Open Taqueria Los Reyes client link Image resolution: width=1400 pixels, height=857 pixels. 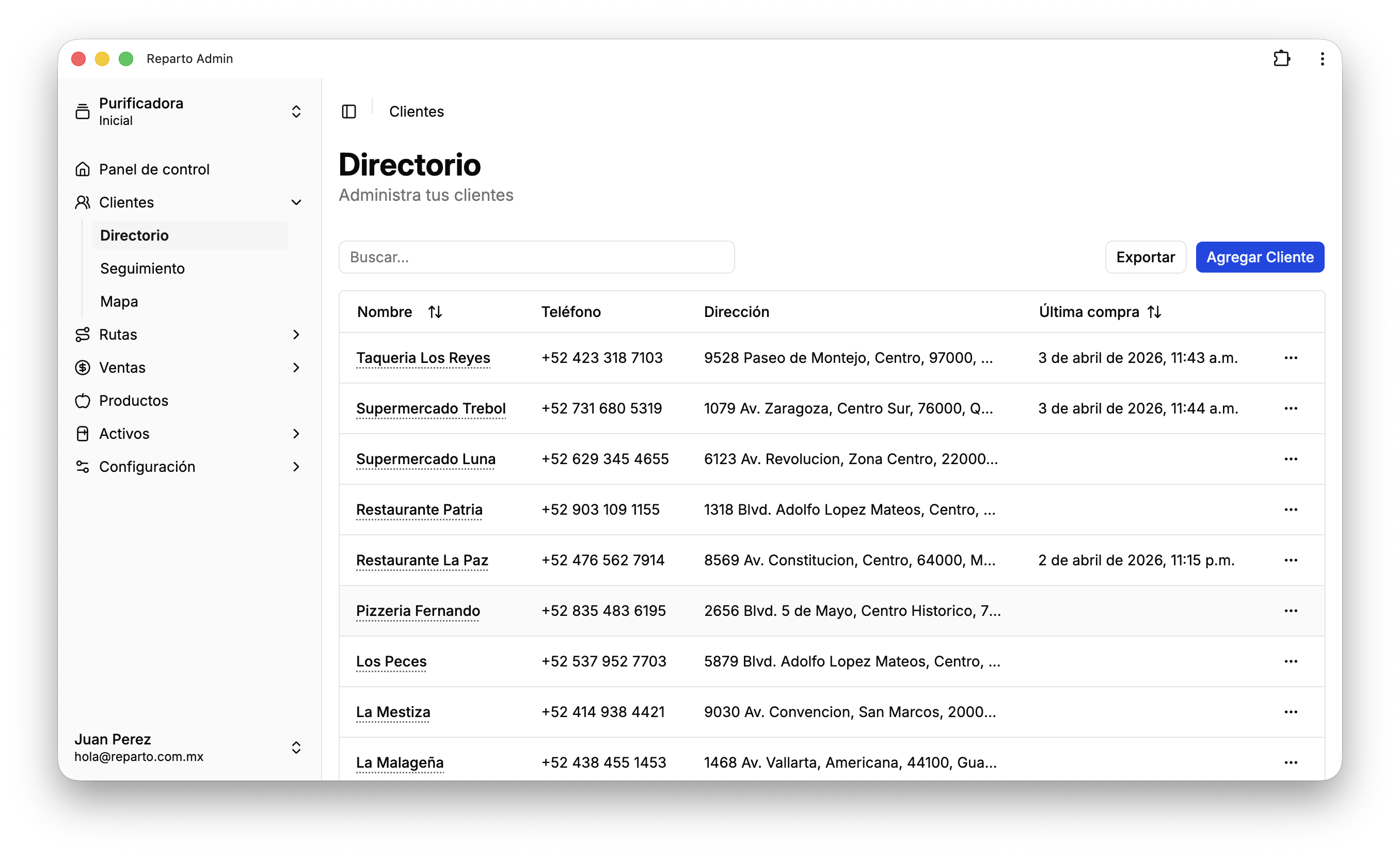coord(423,358)
